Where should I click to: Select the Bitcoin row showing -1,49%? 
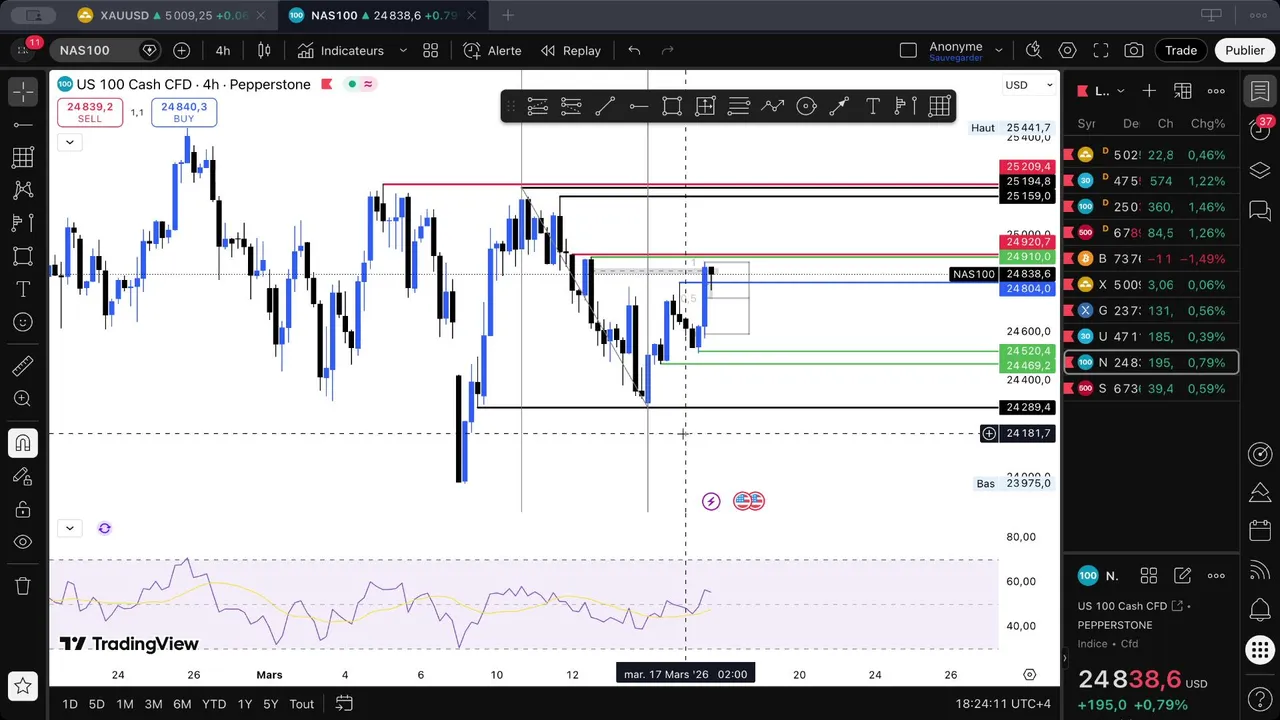1151,258
